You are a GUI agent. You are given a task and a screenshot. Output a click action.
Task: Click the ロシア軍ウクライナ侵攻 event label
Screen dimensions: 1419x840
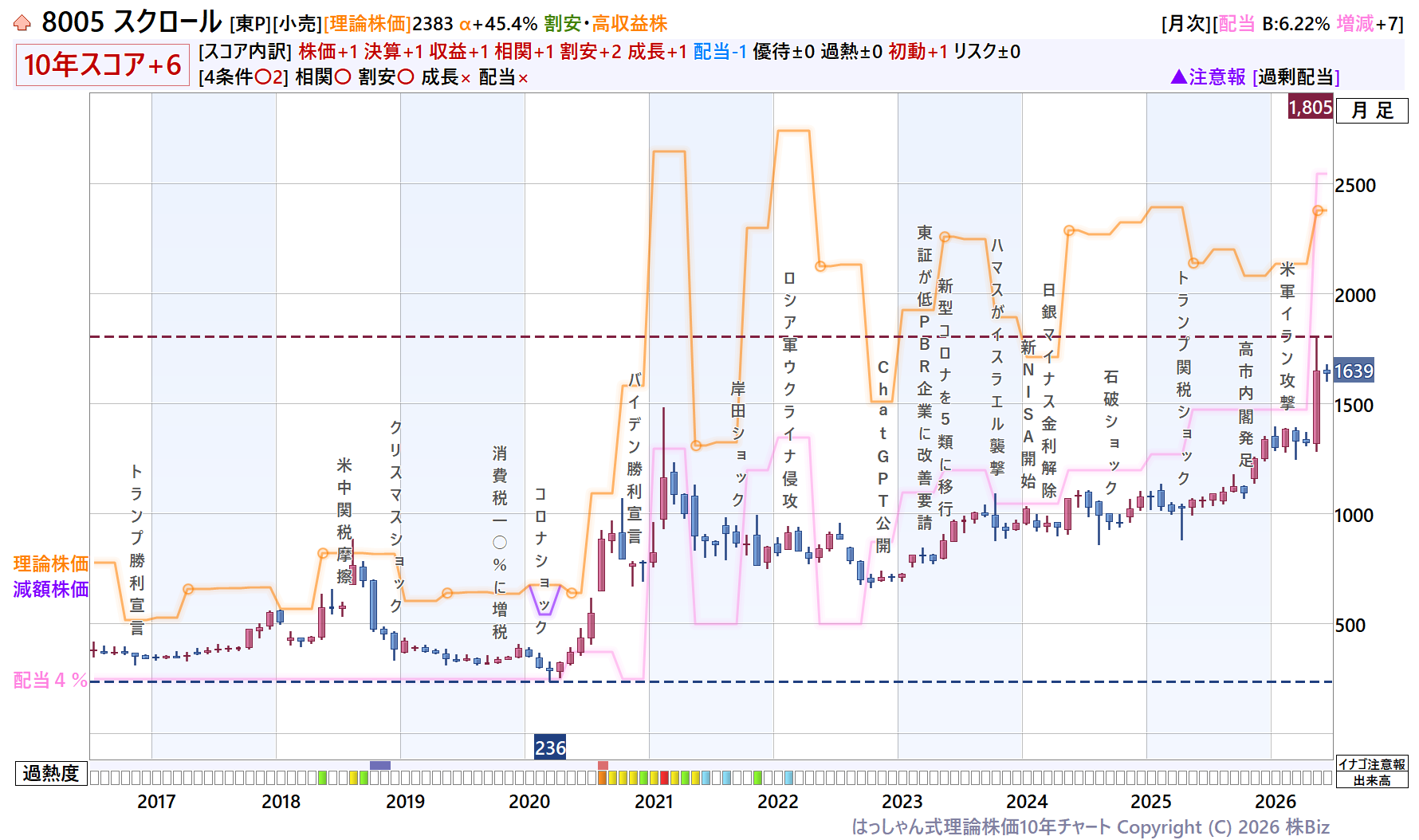point(790,390)
